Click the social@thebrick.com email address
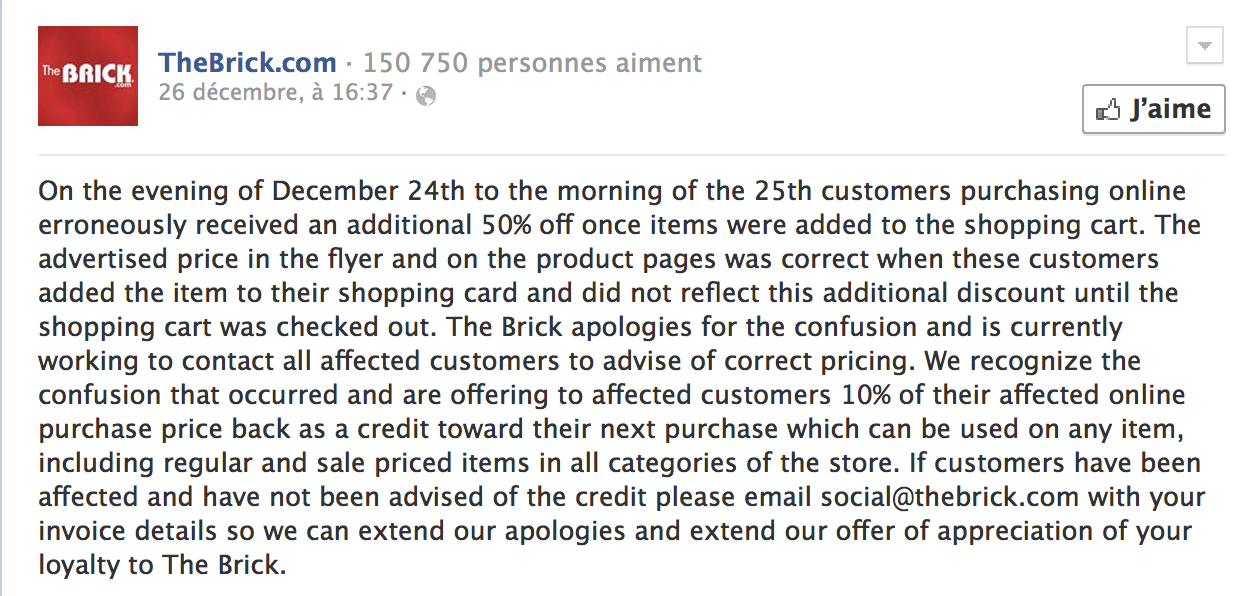Screen dimensions: 1250x596 pos(951,497)
